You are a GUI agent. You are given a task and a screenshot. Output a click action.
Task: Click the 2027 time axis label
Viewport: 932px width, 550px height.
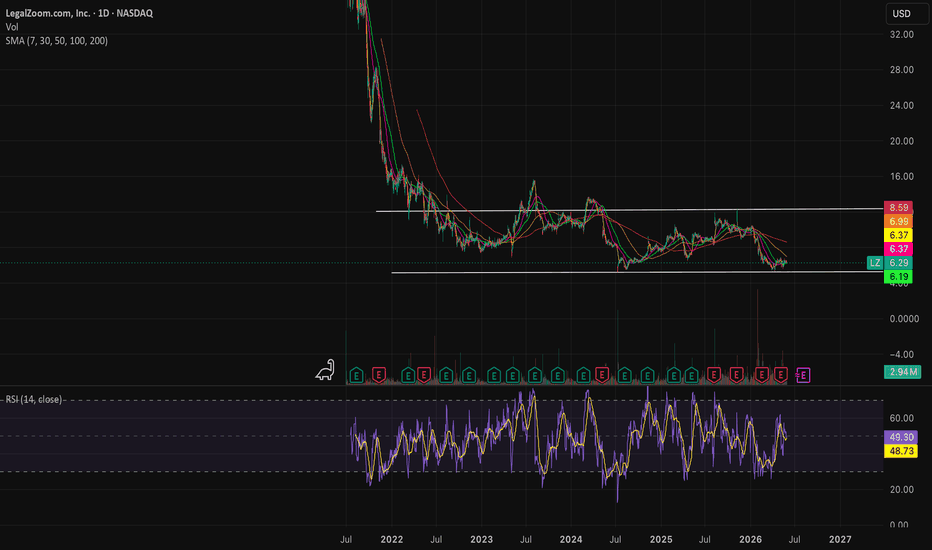point(840,539)
